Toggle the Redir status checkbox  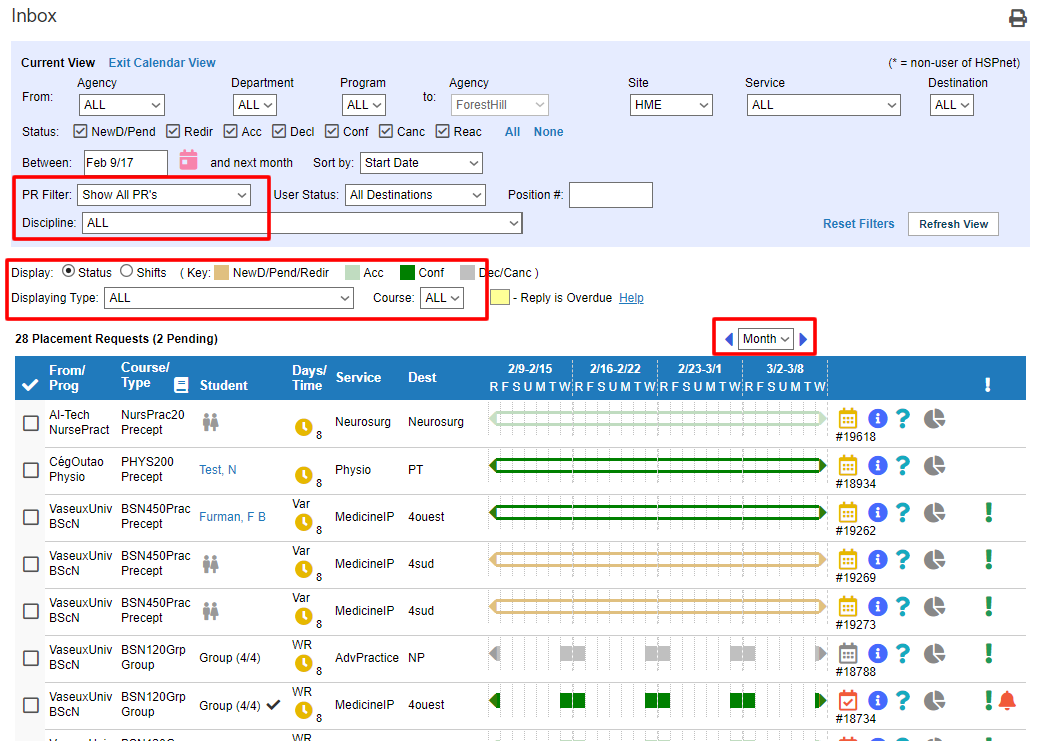pyautogui.click(x=173, y=131)
